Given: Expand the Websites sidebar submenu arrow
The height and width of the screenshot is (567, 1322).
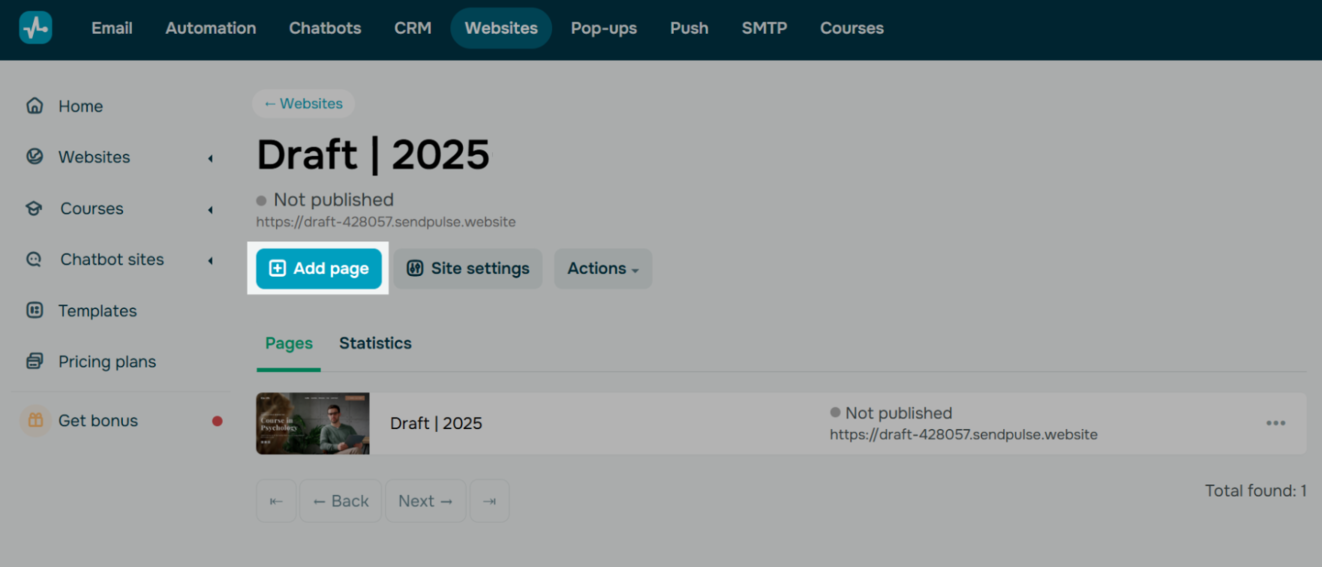Looking at the screenshot, I should [210, 158].
